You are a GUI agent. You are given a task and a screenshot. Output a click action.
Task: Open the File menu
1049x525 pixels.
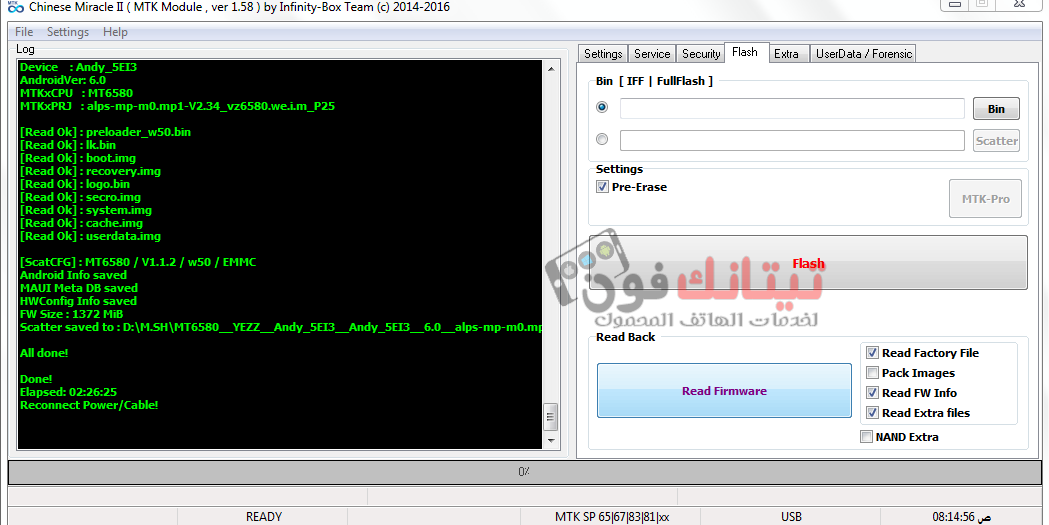pyautogui.click(x=24, y=31)
